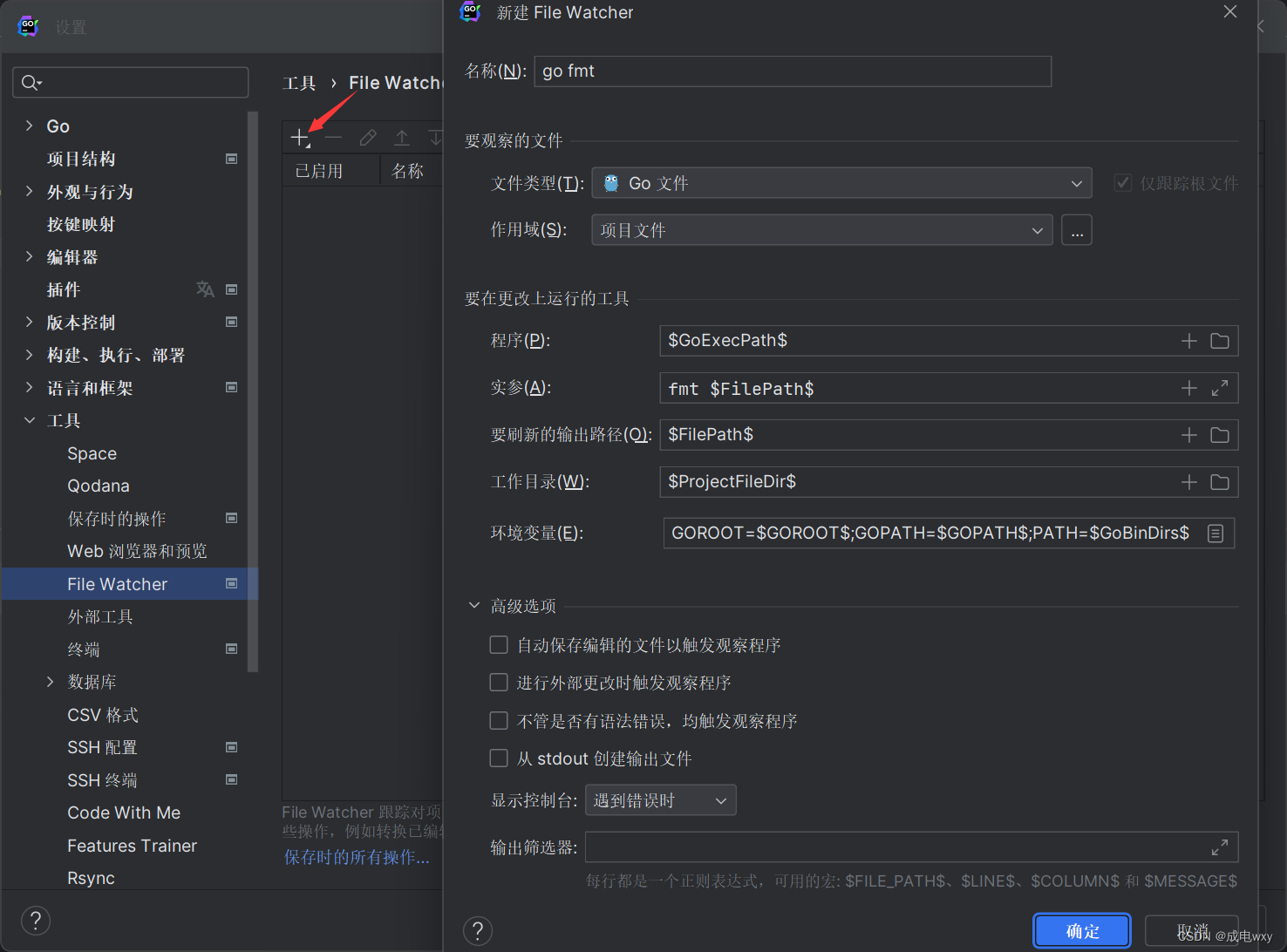The height and width of the screenshot is (952, 1287).
Task: Expand 输出筛选器 with the diagonal-arrows icon
Action: 1220,847
